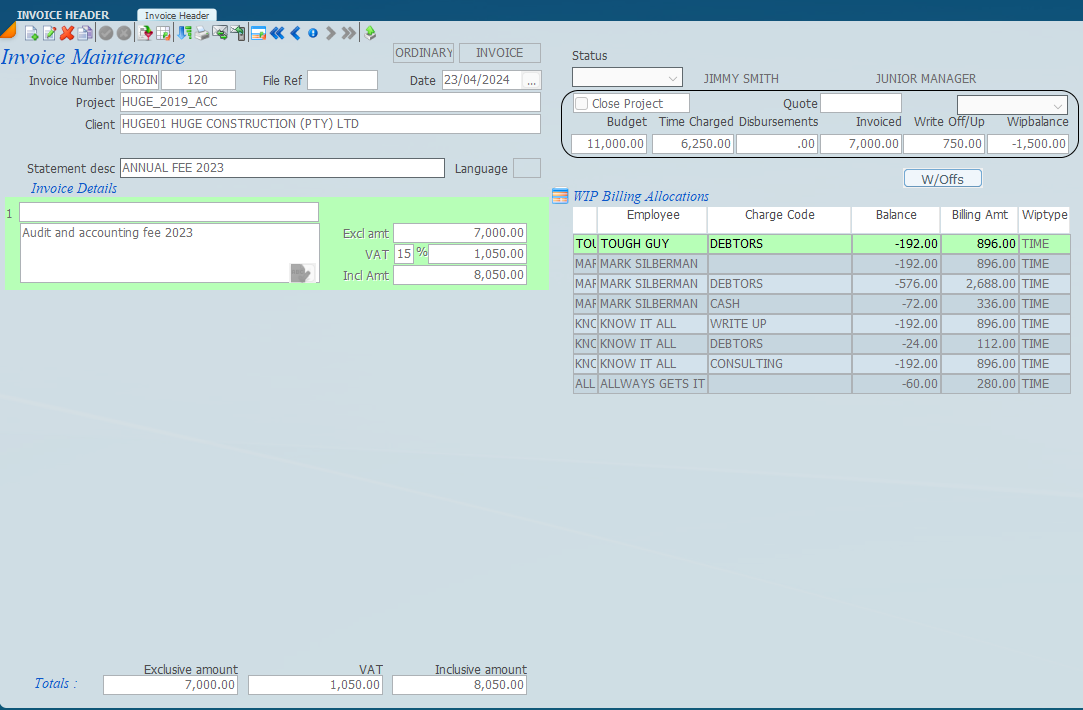Click the W/Offs button

pyautogui.click(x=942, y=179)
